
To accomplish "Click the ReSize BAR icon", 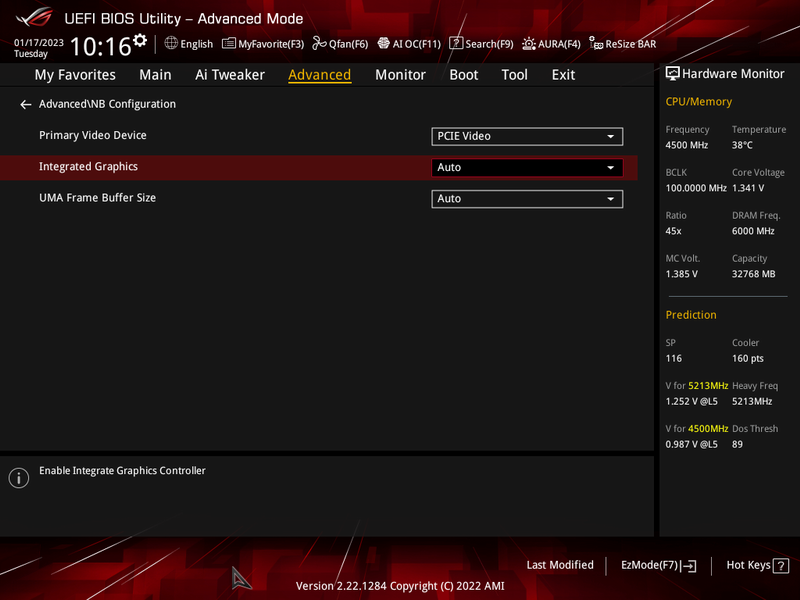I will (x=596, y=43).
